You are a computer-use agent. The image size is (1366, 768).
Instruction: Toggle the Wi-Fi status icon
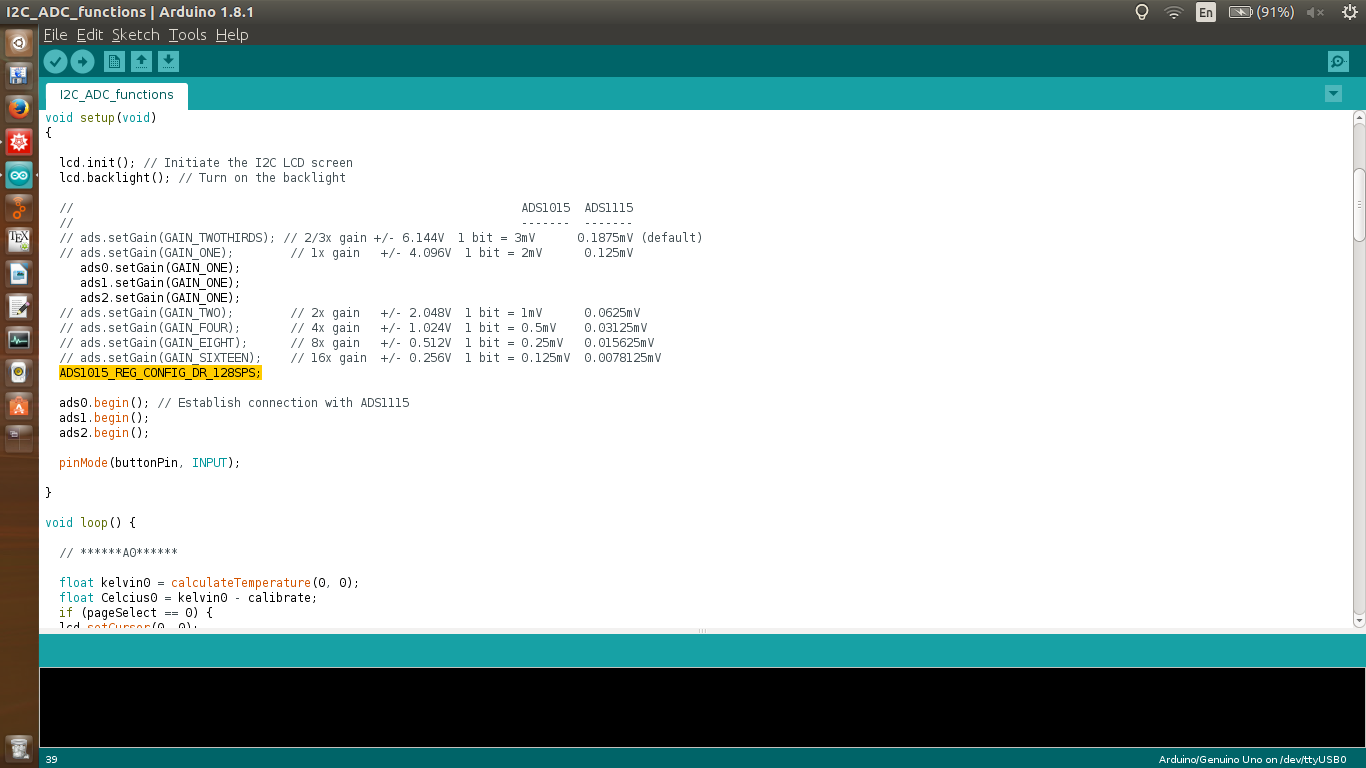point(1172,12)
